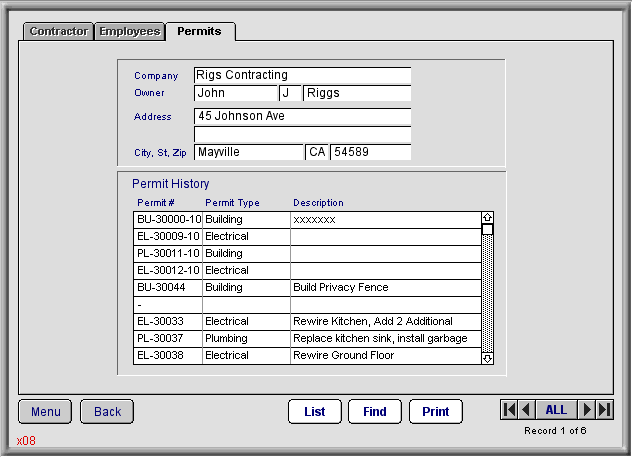The image size is (632, 457).
Task: Select permit EL-30012-10
Action: 168,270
